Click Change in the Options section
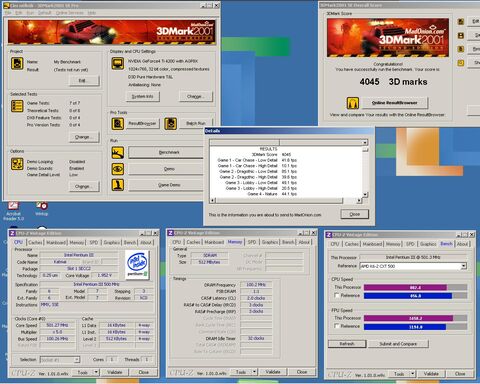The height and width of the screenshot is (384, 480). [84, 186]
